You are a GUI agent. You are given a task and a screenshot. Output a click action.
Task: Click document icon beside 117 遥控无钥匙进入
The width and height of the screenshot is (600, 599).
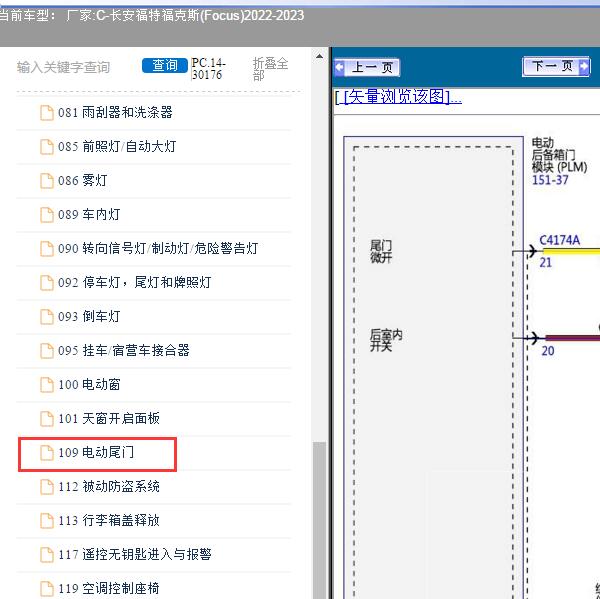pos(47,555)
